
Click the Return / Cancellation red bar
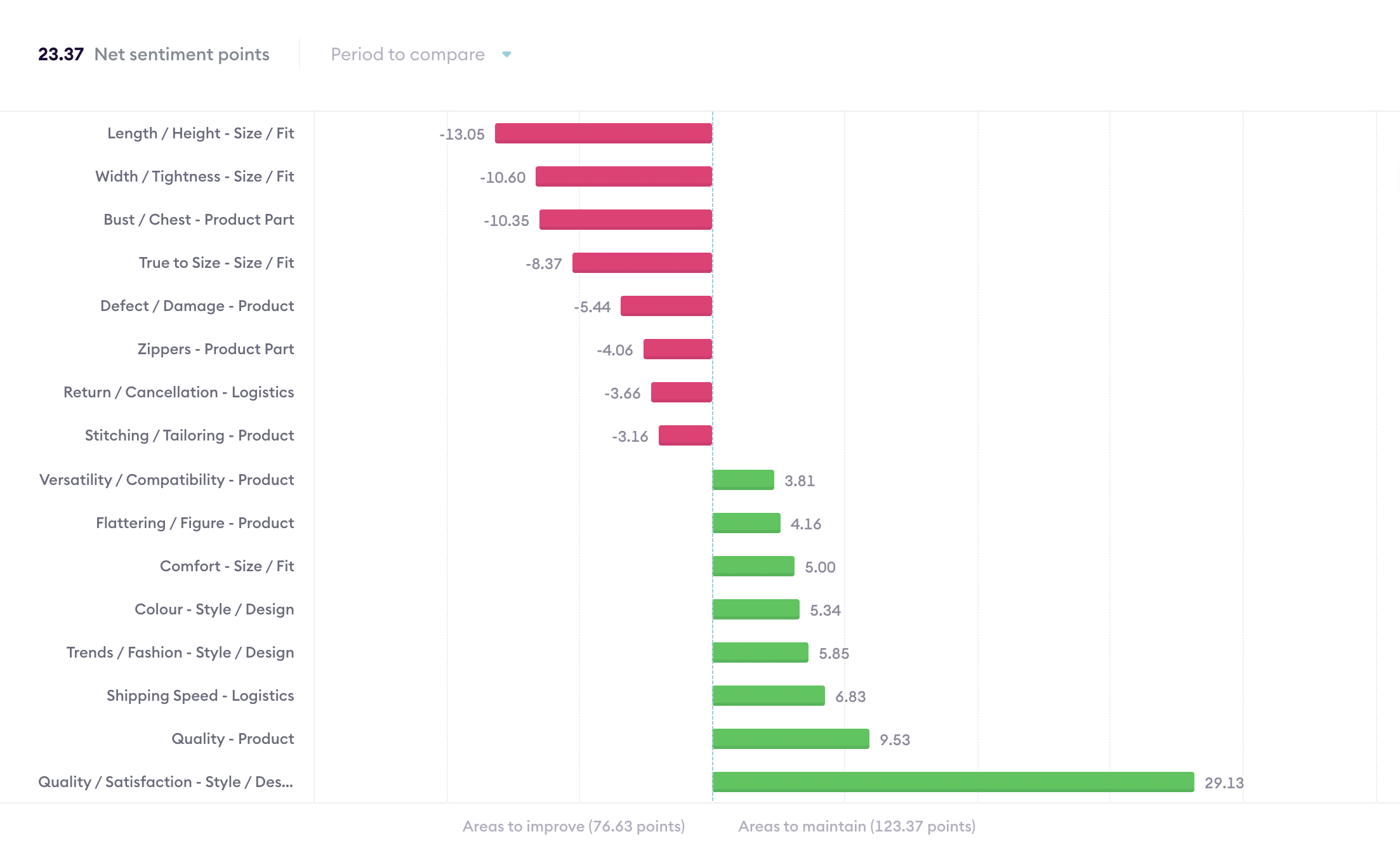(x=681, y=392)
